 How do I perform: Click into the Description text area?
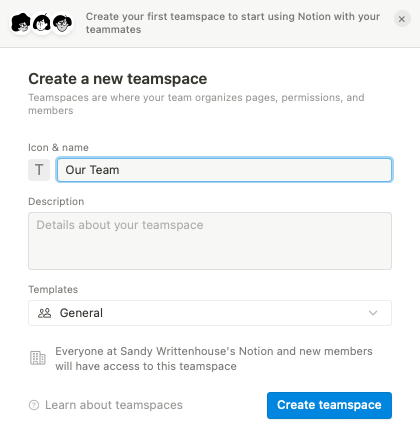[210, 241]
